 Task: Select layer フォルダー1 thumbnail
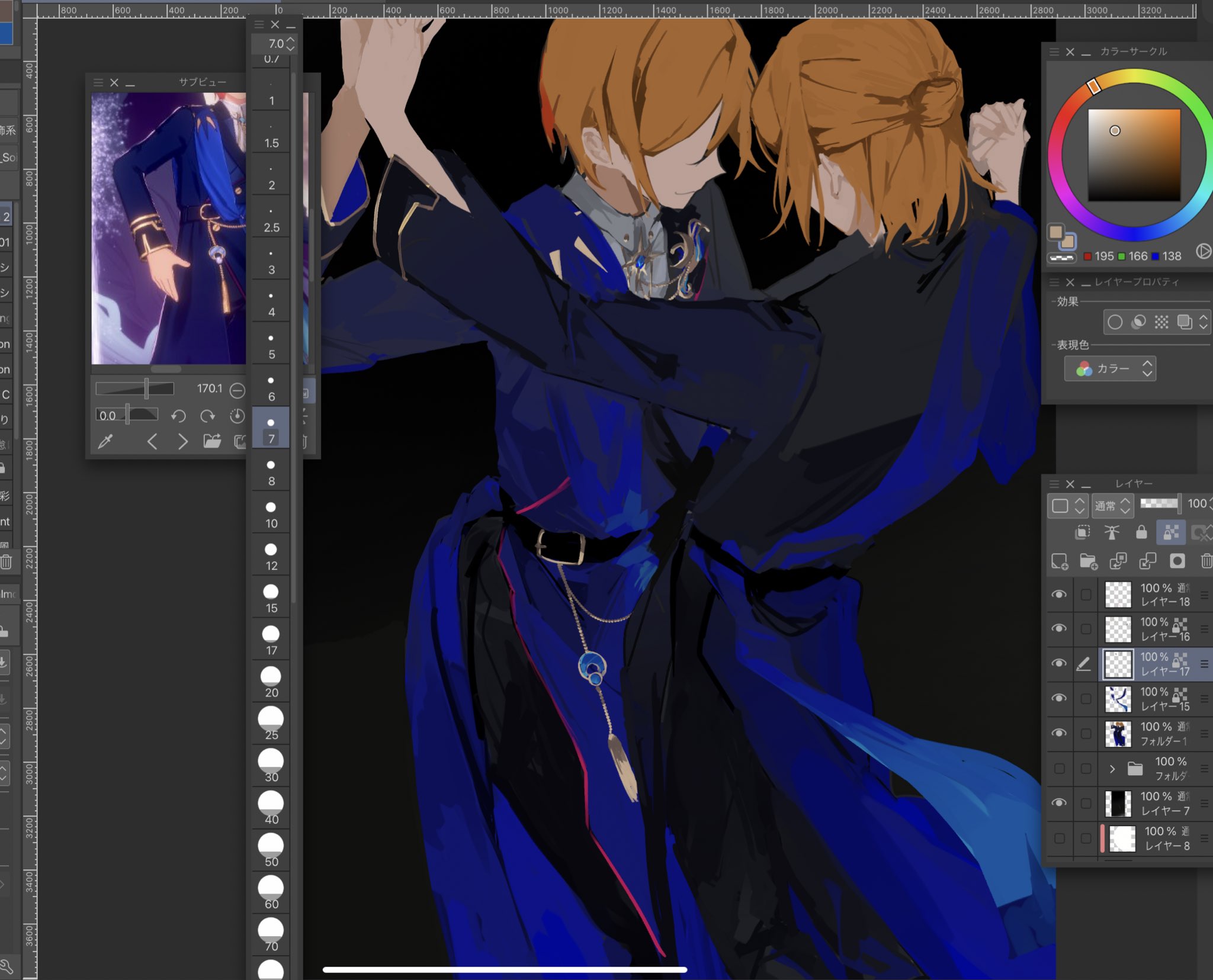click(1118, 734)
